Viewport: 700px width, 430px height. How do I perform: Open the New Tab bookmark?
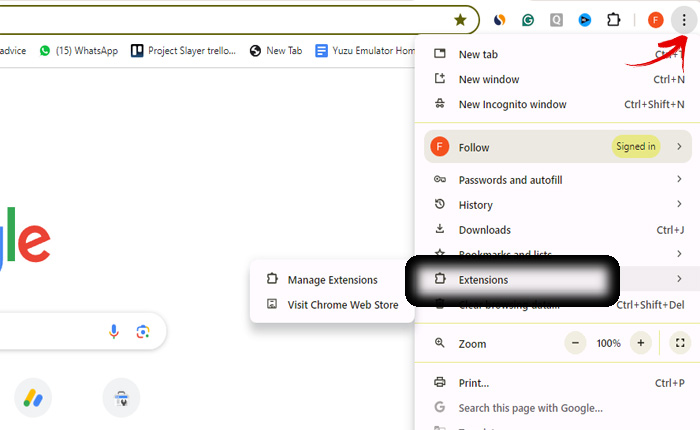(276, 50)
